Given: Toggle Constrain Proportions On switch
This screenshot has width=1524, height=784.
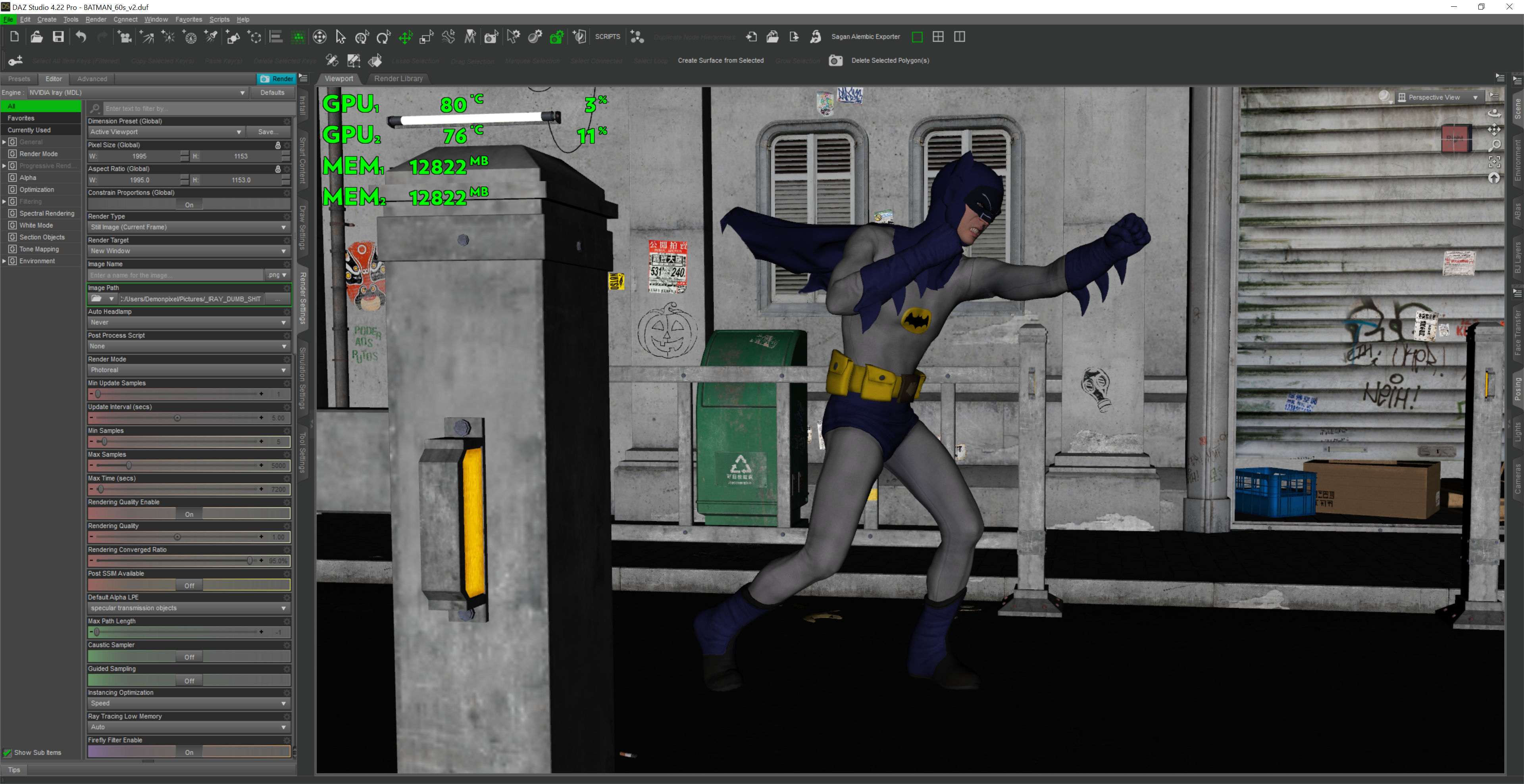Looking at the screenshot, I should click(x=189, y=205).
